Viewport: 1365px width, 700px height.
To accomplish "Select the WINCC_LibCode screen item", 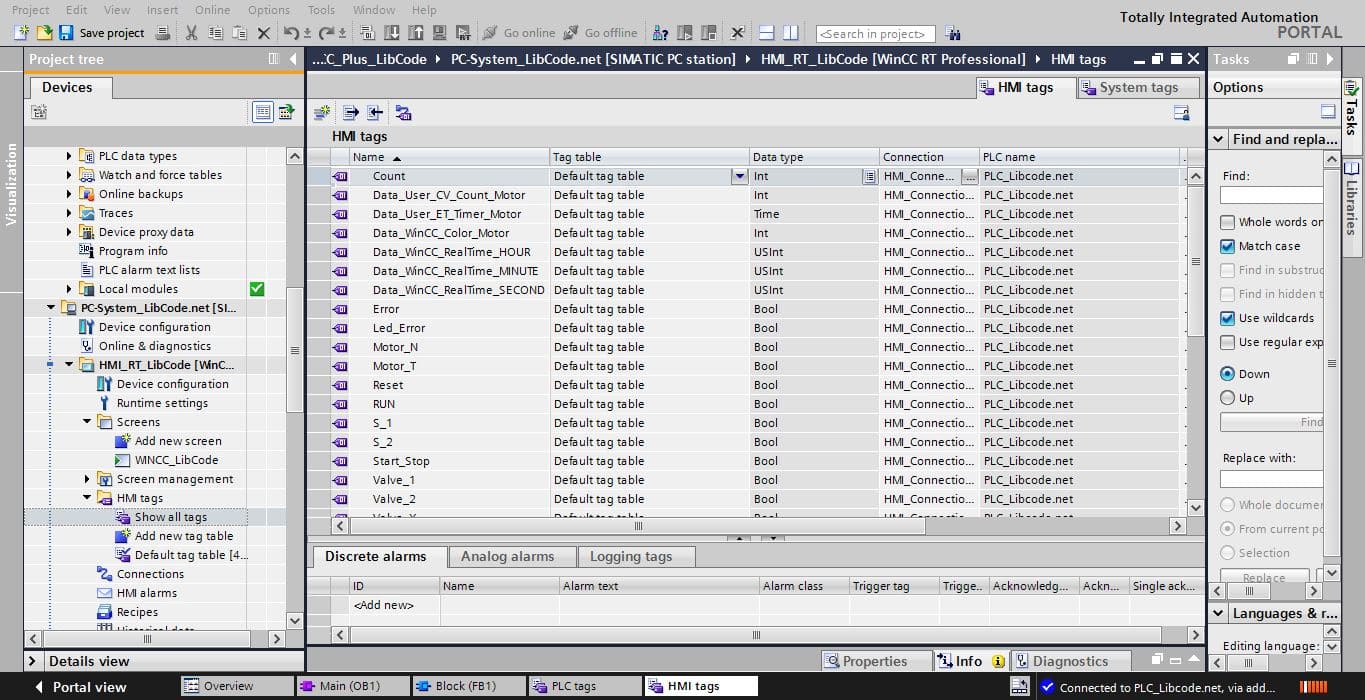I will pyautogui.click(x=177, y=460).
